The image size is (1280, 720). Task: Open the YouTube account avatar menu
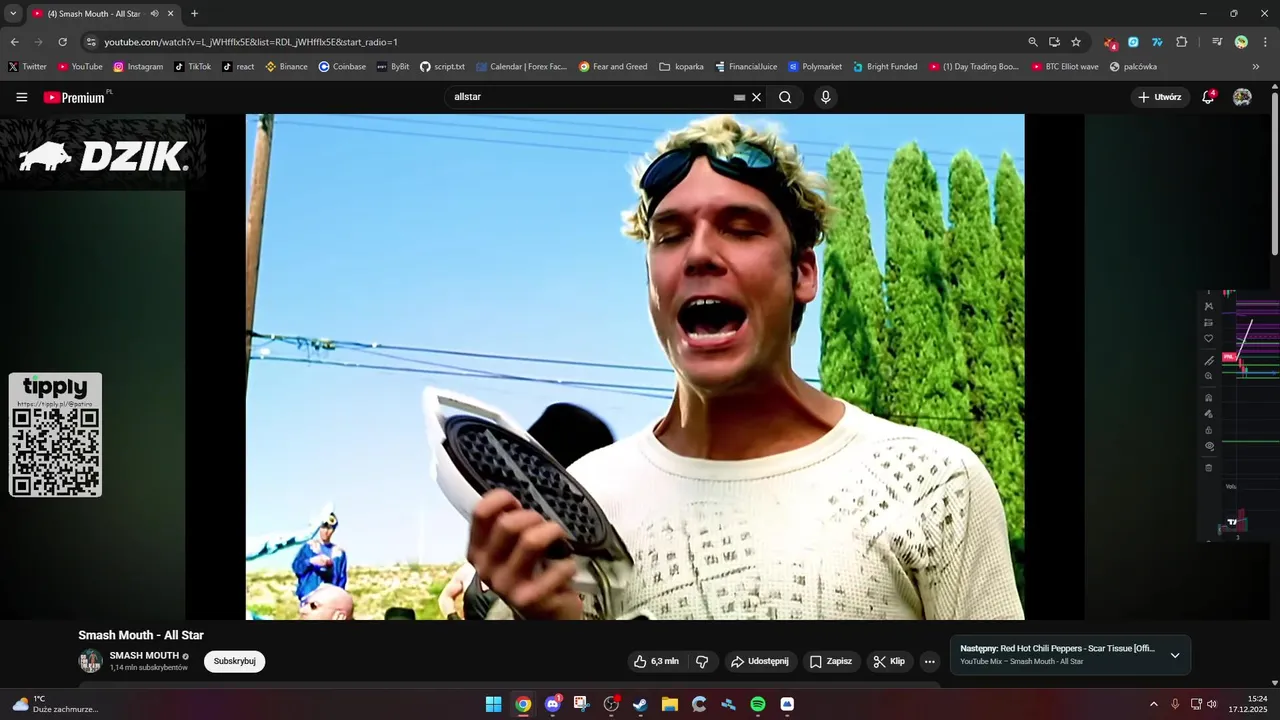point(1242,97)
